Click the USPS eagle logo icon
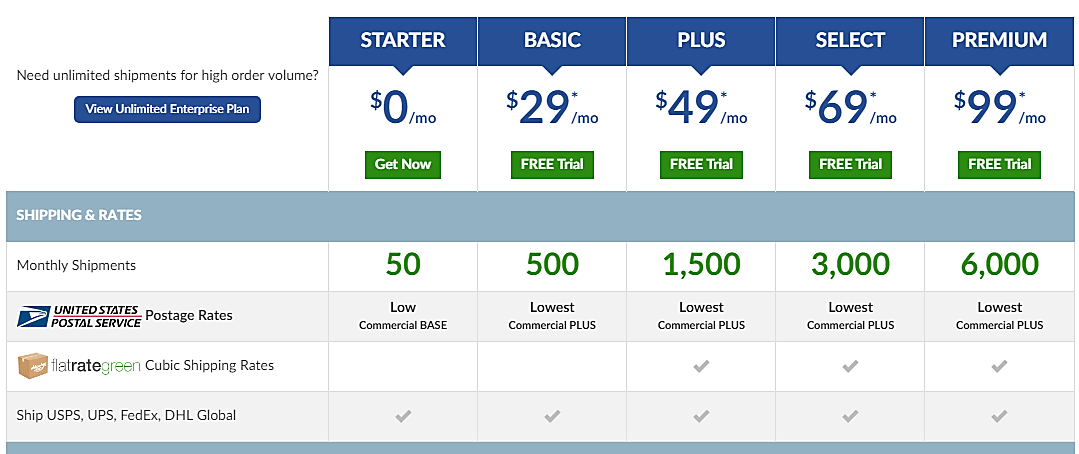This screenshot has height=454, width=1079. coord(33,316)
